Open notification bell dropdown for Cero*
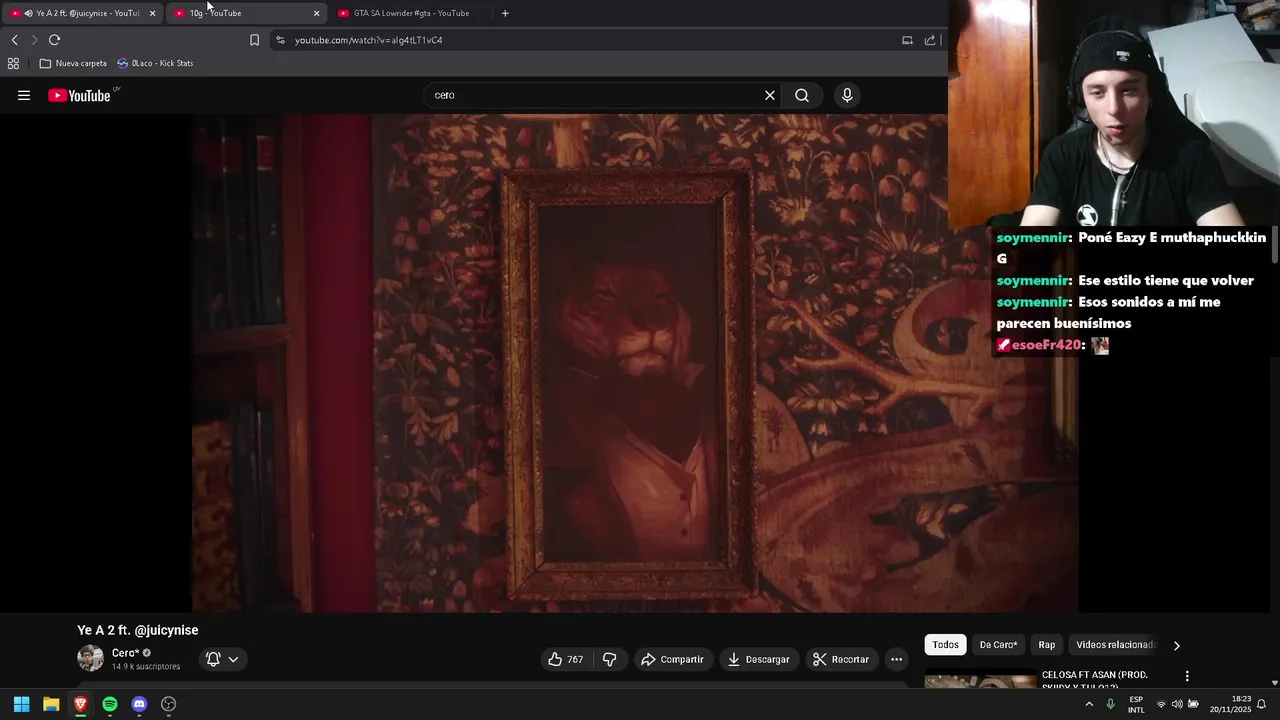Screen dimensions: 1280x720 click(222, 659)
